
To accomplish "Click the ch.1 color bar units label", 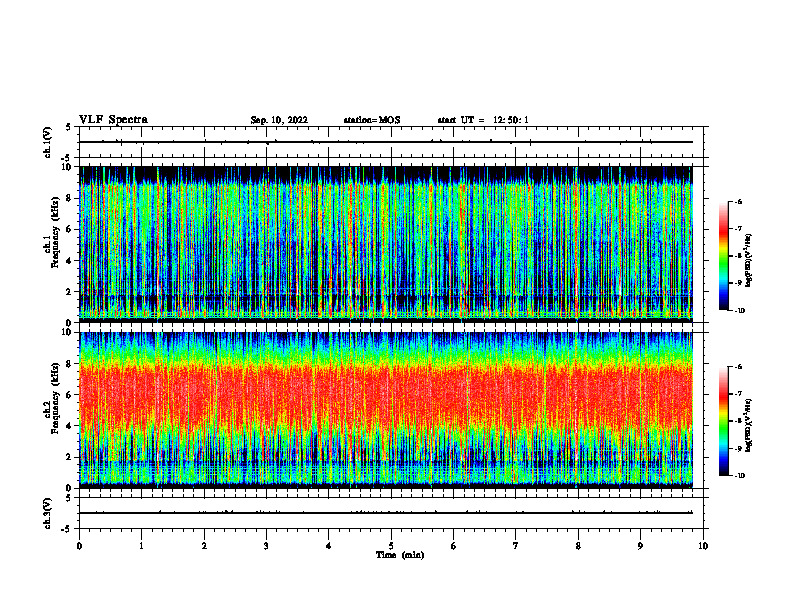I will click(x=749, y=261).
